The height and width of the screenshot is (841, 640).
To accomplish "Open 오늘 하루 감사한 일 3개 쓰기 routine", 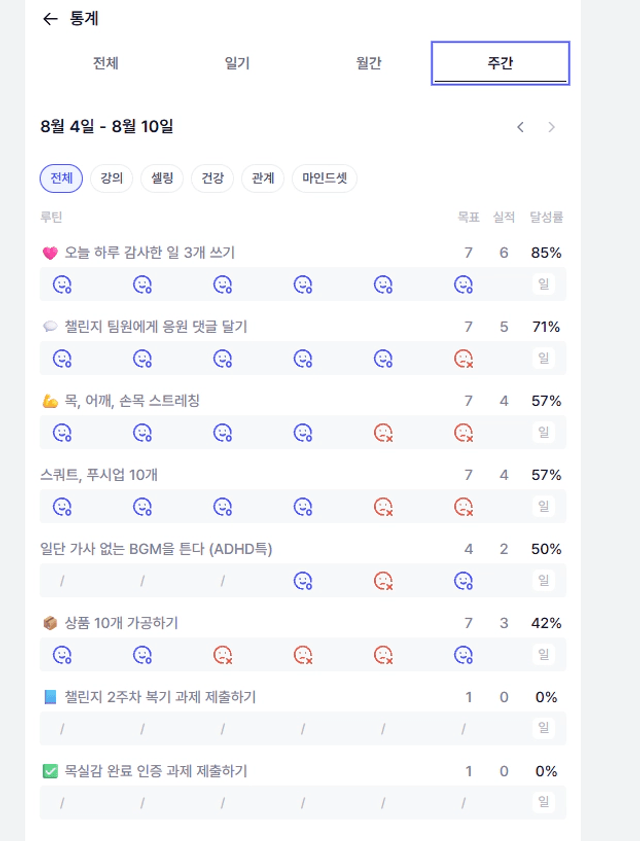I will pos(150,253).
